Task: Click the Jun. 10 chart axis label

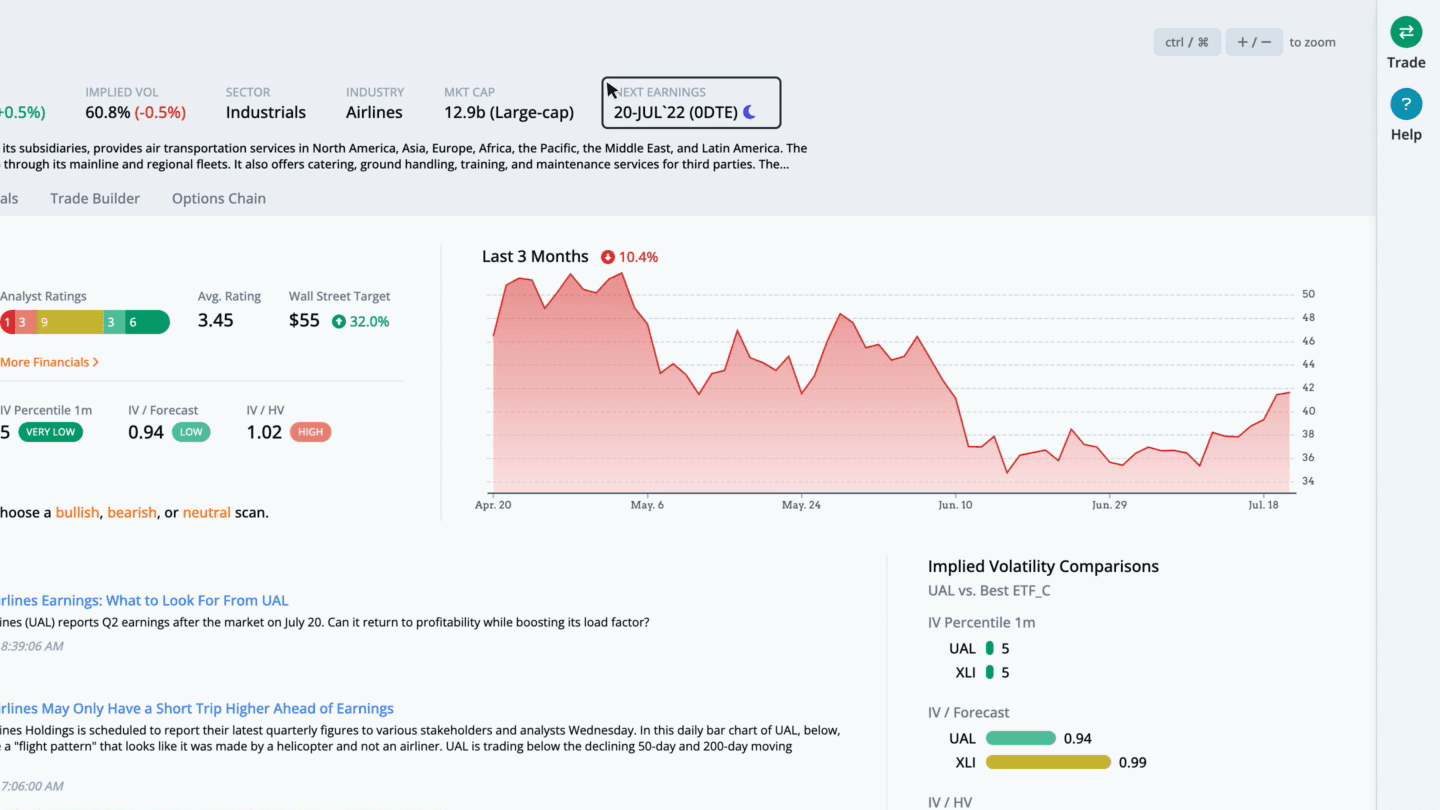Action: (x=955, y=506)
